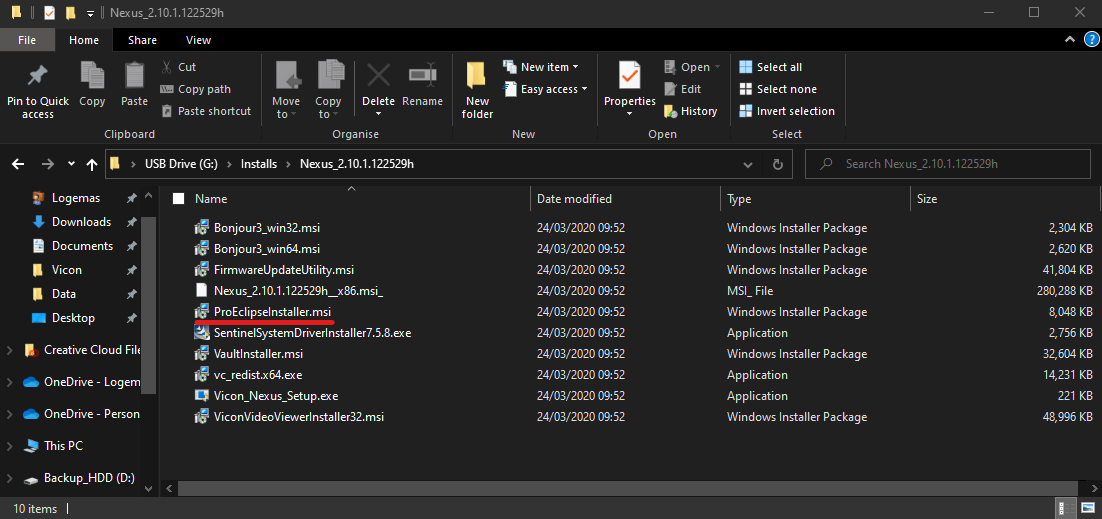Click Quick Access Toolbar properties icon
The height and width of the screenshot is (519, 1102).
[49, 13]
